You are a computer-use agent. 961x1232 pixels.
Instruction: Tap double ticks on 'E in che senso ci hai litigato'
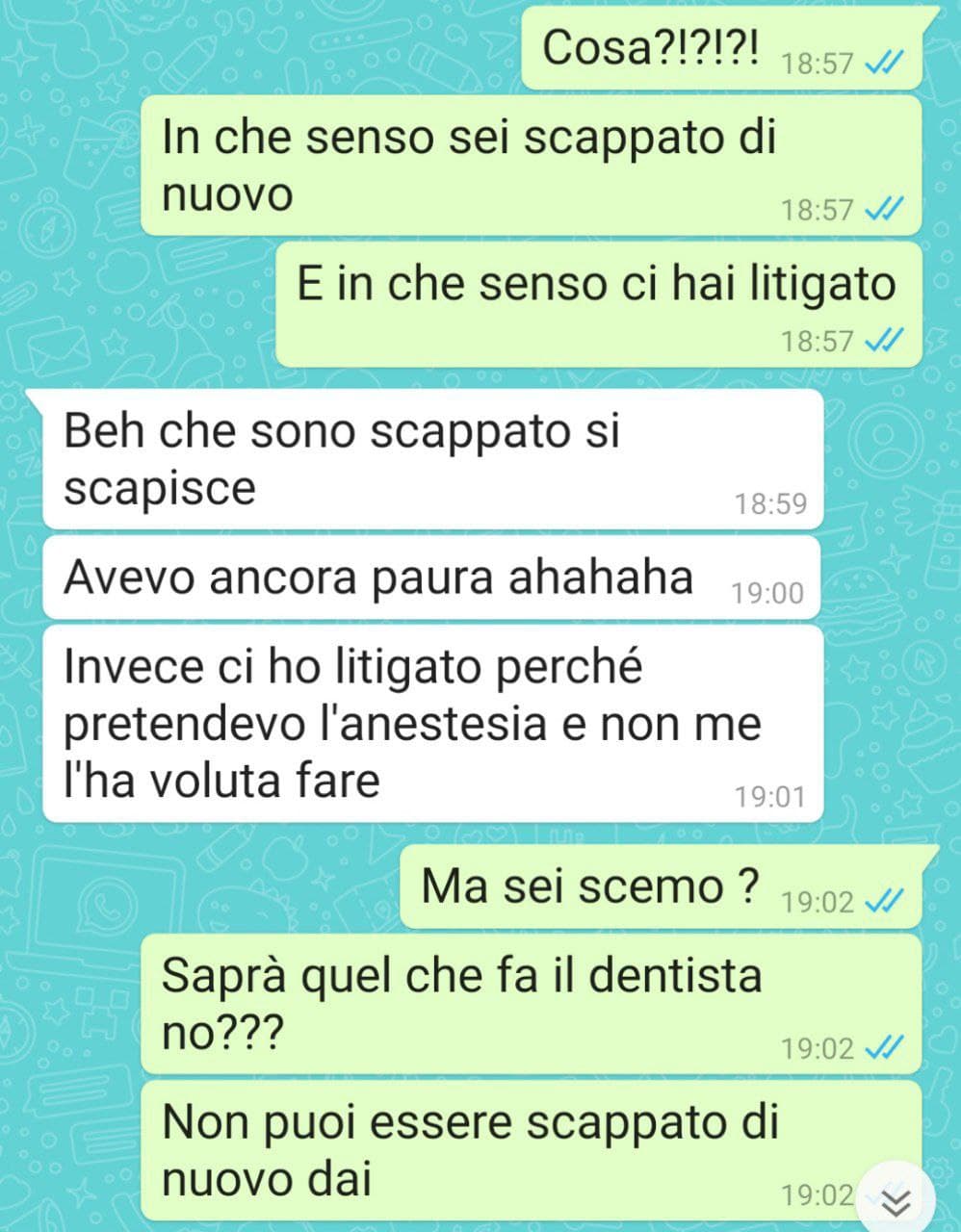pos(884,341)
